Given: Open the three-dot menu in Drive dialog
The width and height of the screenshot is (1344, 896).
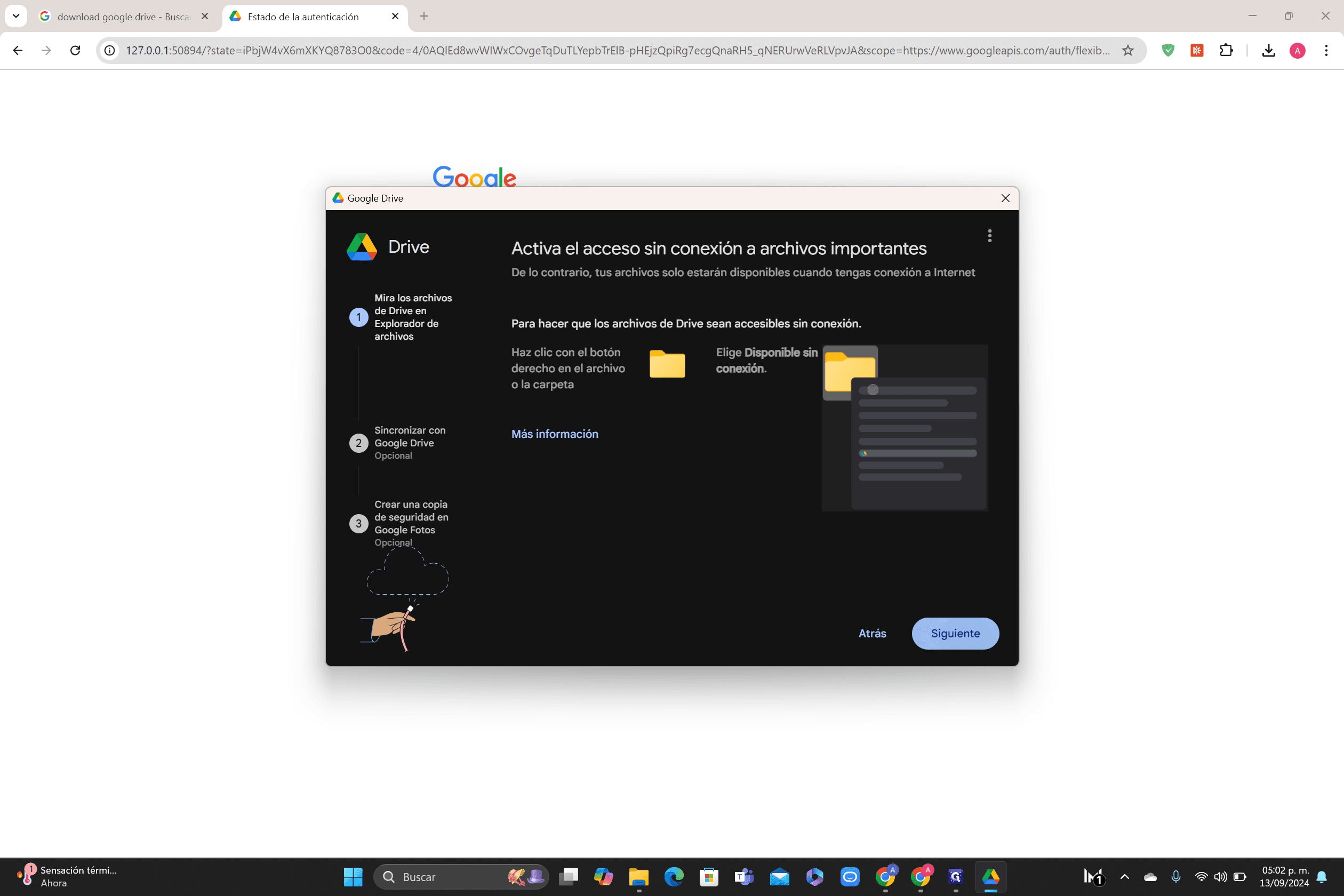Looking at the screenshot, I should point(989,236).
